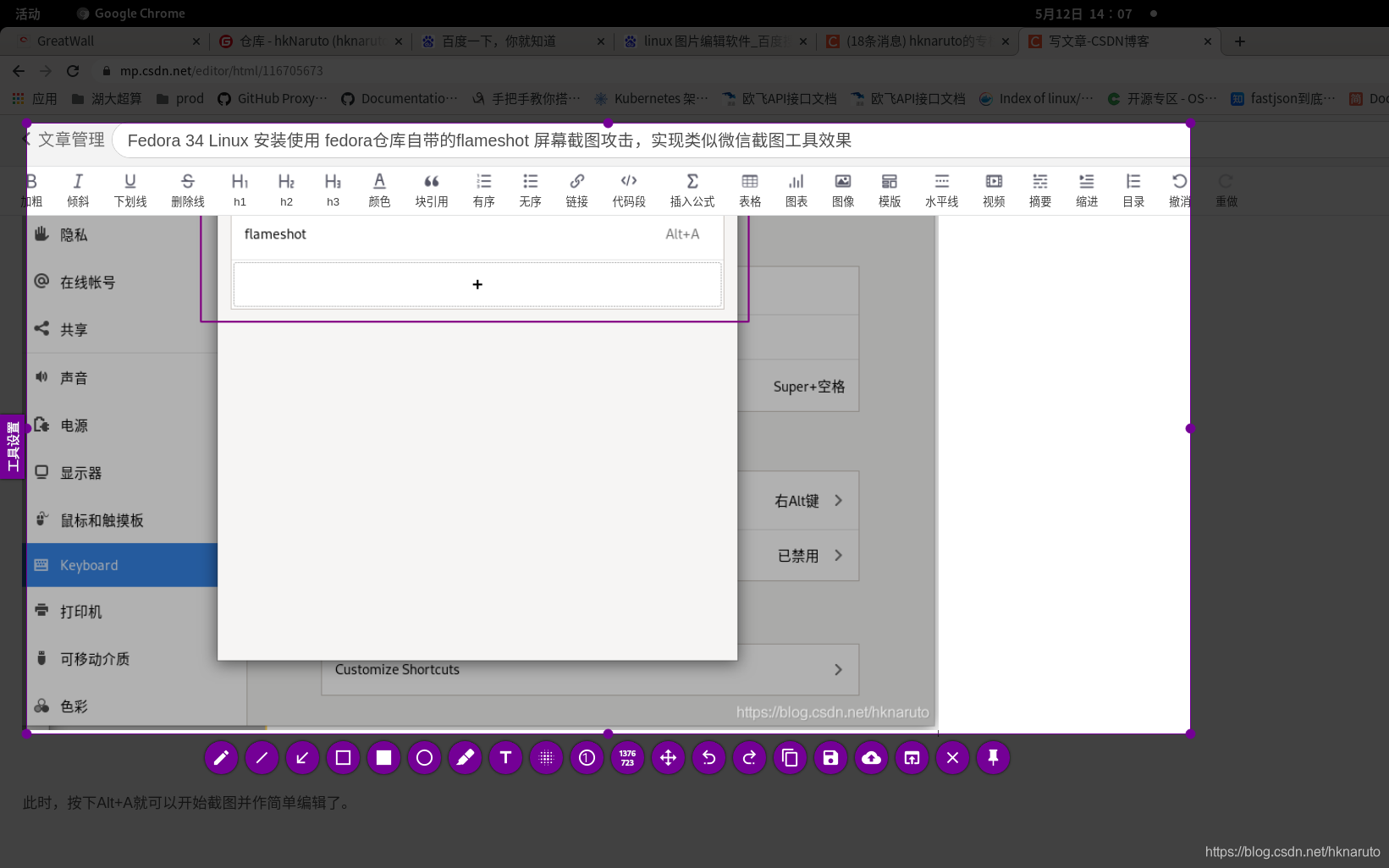The height and width of the screenshot is (868, 1389).
Task: Click the 重做 redo editor button
Action: [x=1226, y=190]
